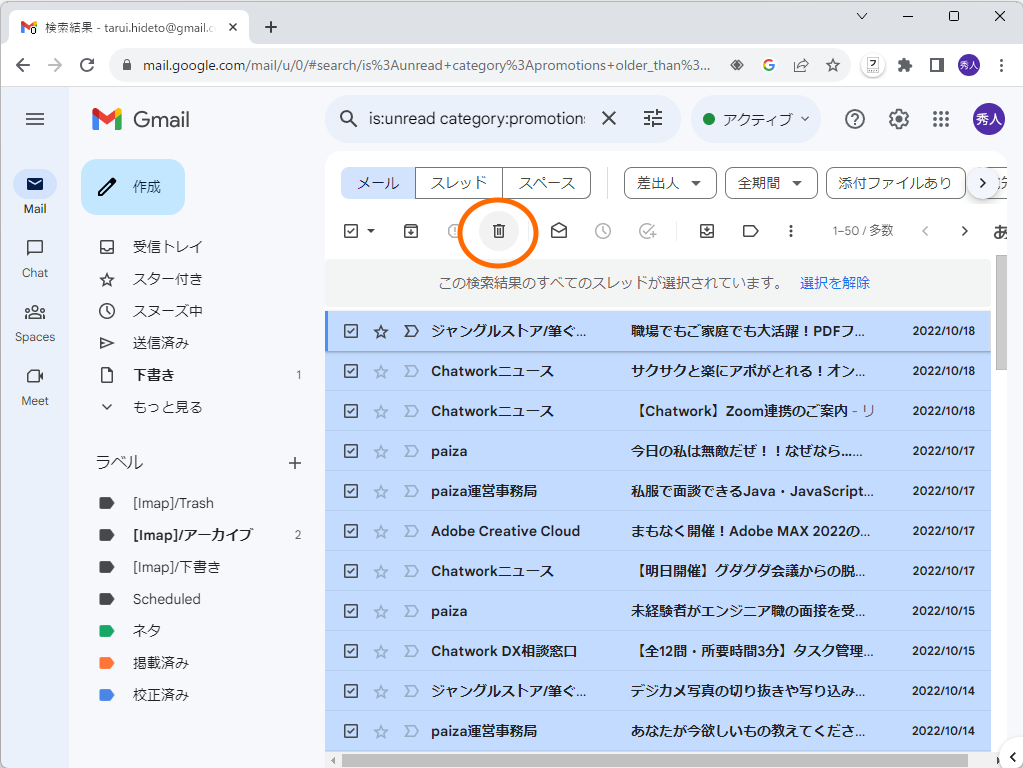1023x768 pixels.
Task: Star the paiza email
Action: coord(380,451)
